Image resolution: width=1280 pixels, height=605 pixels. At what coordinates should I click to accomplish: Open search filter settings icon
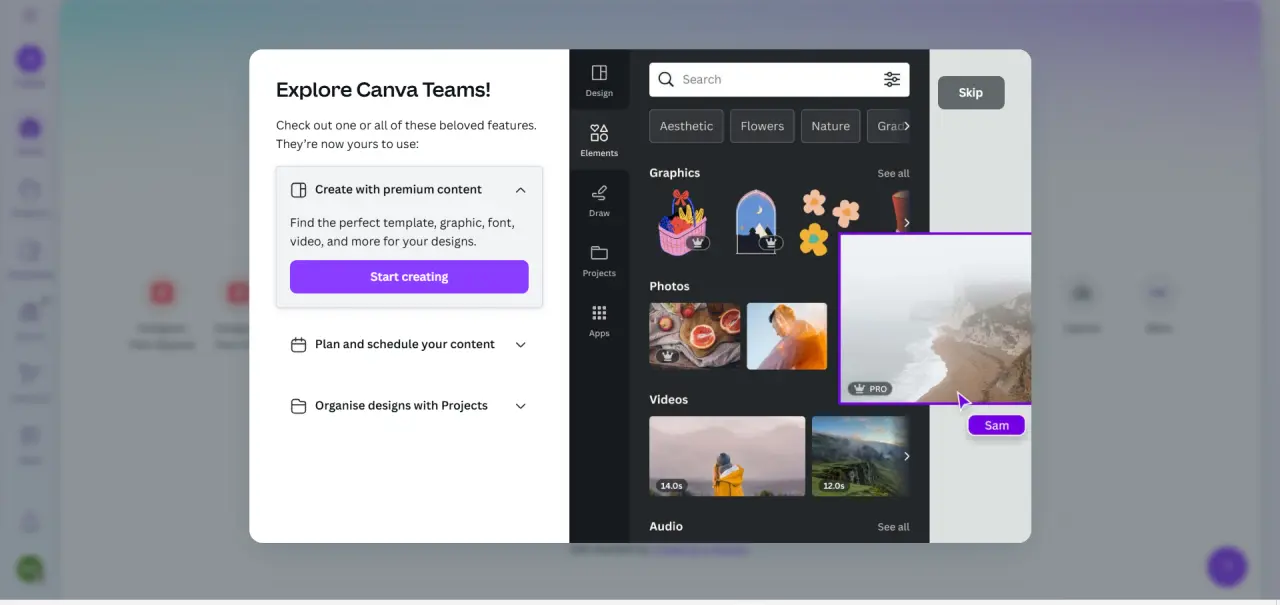(x=892, y=79)
